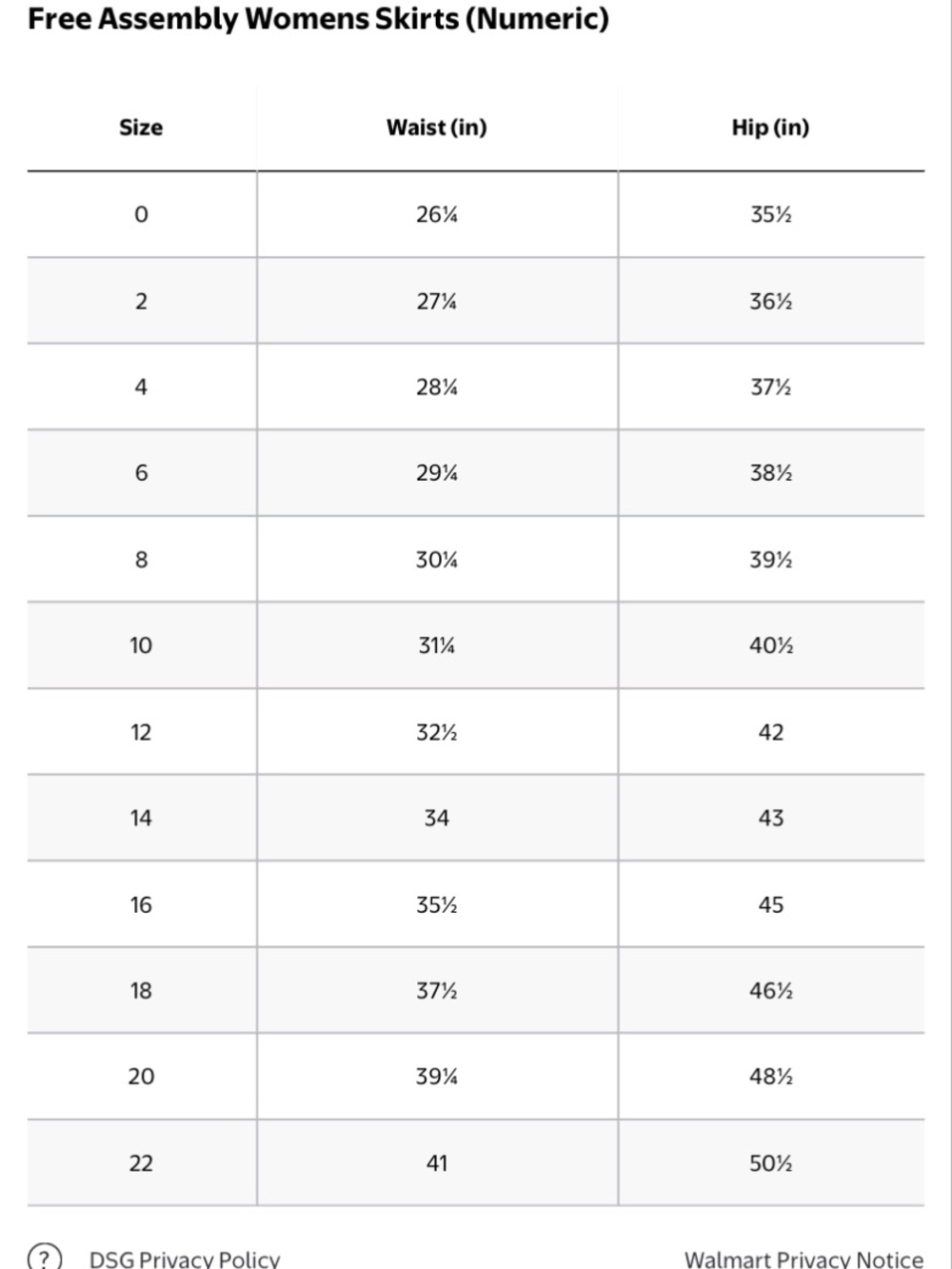The width and height of the screenshot is (952, 1269).
Task: Open the Walmart Privacy Notice link
Action: (x=803, y=1259)
